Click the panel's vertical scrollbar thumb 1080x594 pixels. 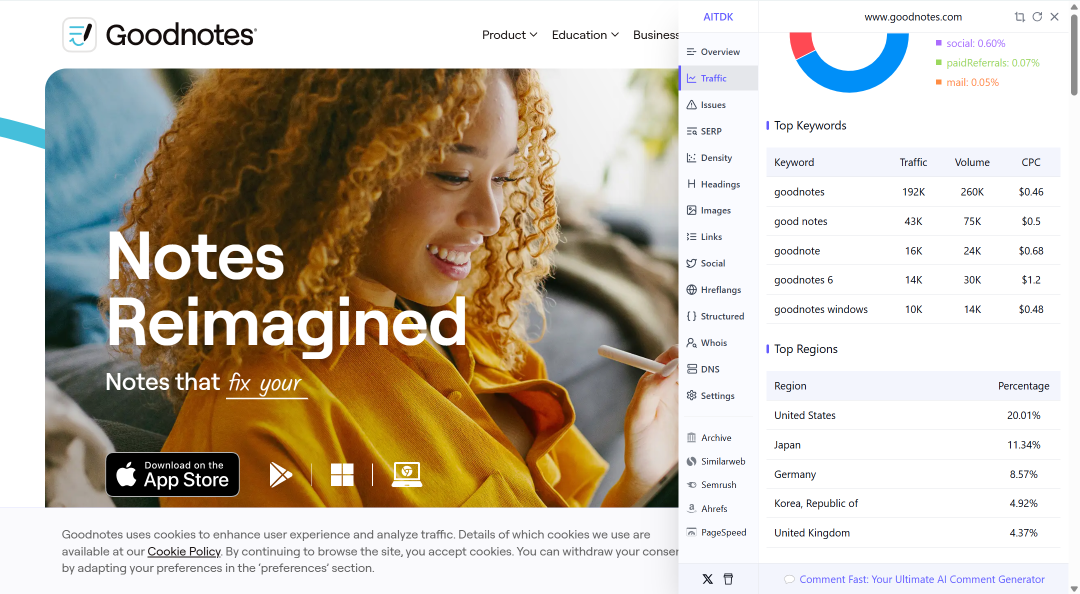1074,55
